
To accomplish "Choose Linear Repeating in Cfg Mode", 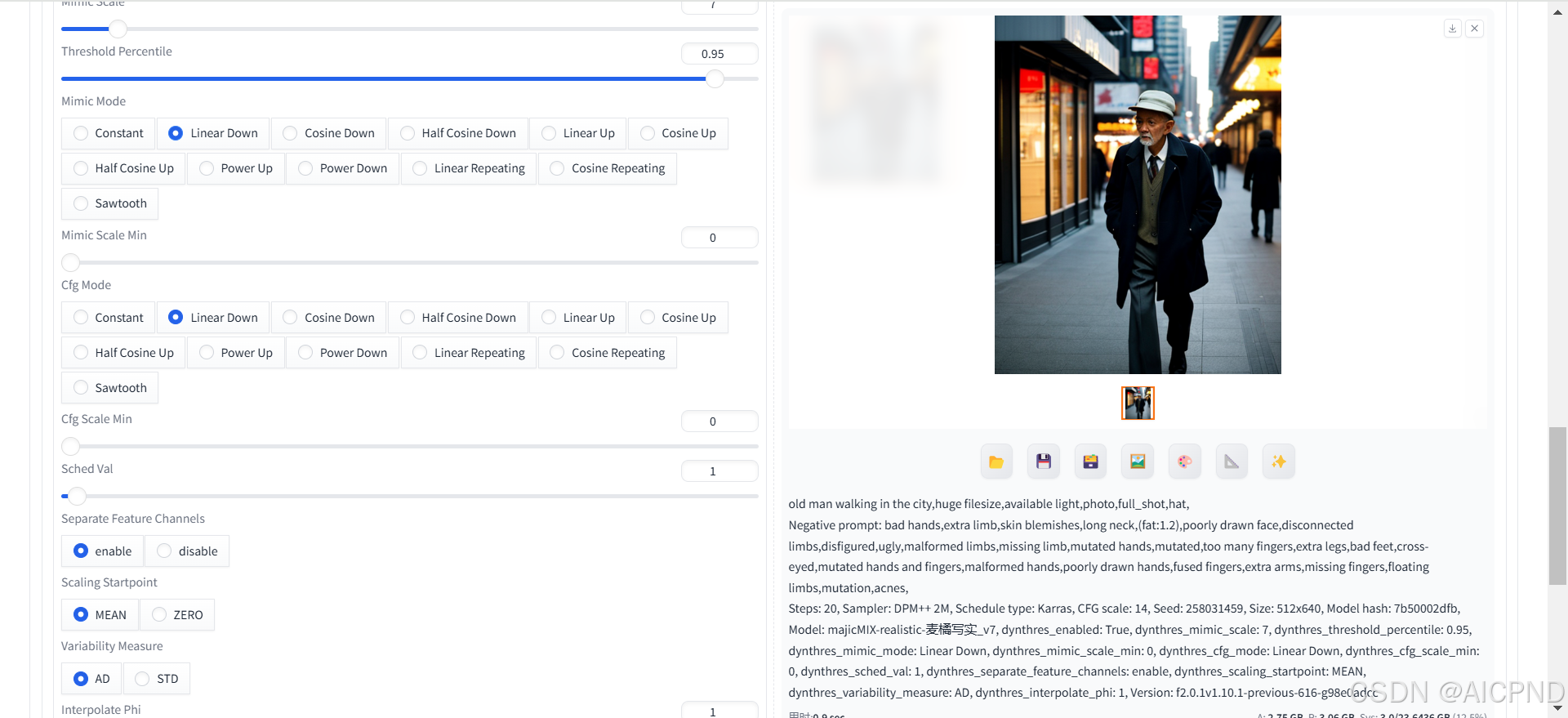I will [469, 353].
